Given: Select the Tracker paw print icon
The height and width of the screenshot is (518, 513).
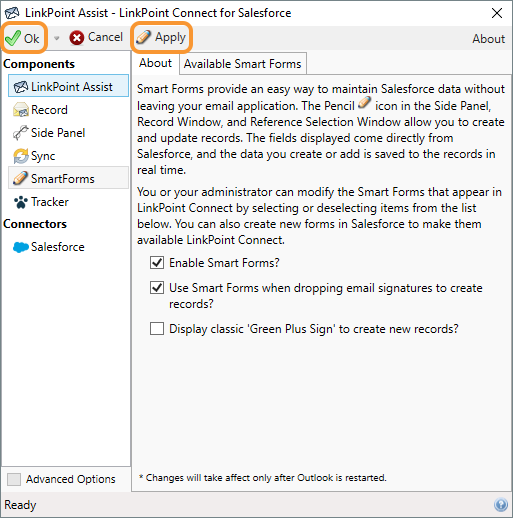Looking at the screenshot, I should [21, 202].
